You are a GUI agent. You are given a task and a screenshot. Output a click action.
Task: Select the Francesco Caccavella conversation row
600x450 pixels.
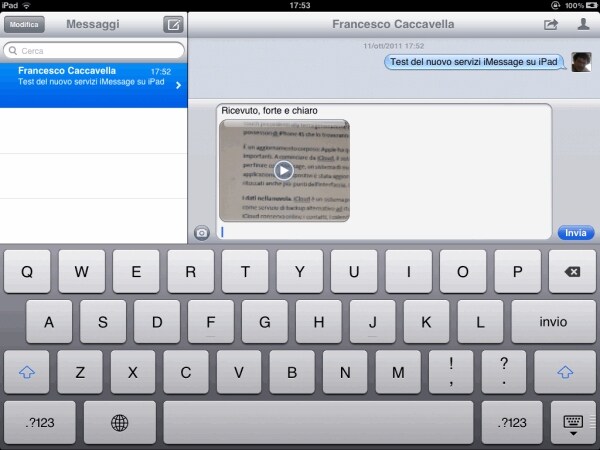click(x=94, y=85)
